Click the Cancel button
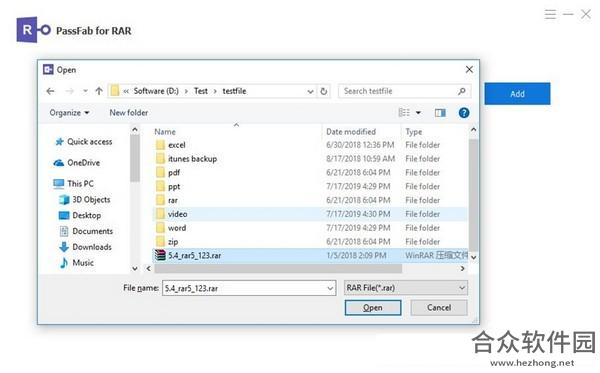The image size is (600, 373). click(x=439, y=308)
